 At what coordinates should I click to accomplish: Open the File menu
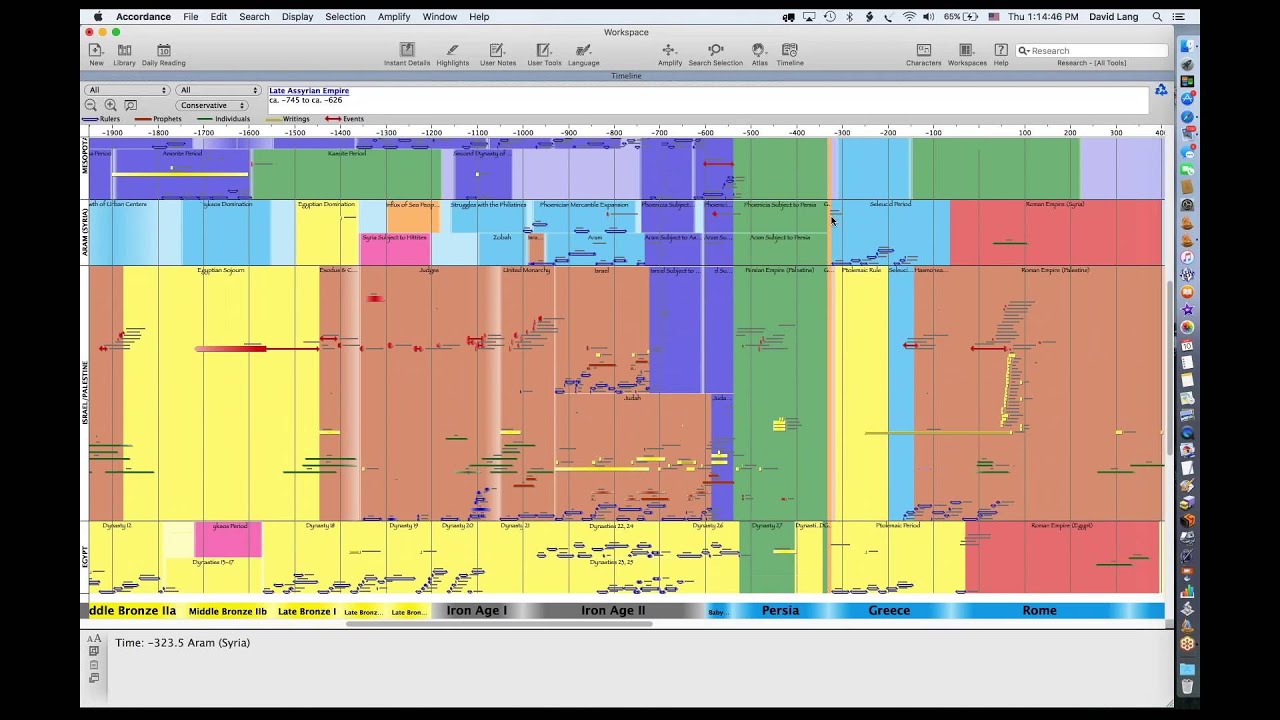click(190, 17)
